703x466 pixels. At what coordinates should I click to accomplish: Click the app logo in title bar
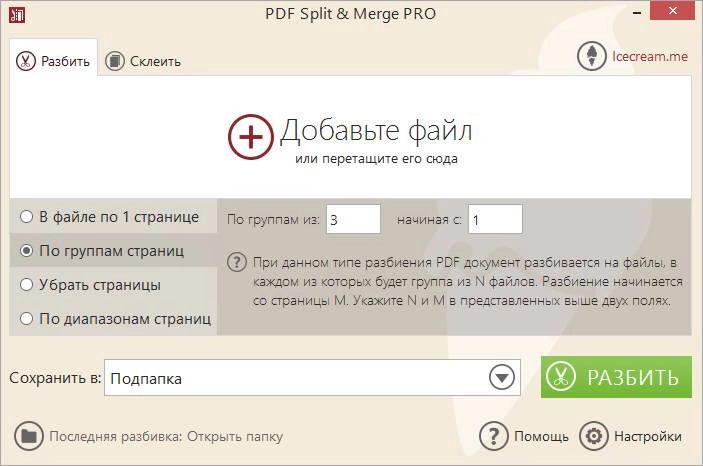coord(17,15)
